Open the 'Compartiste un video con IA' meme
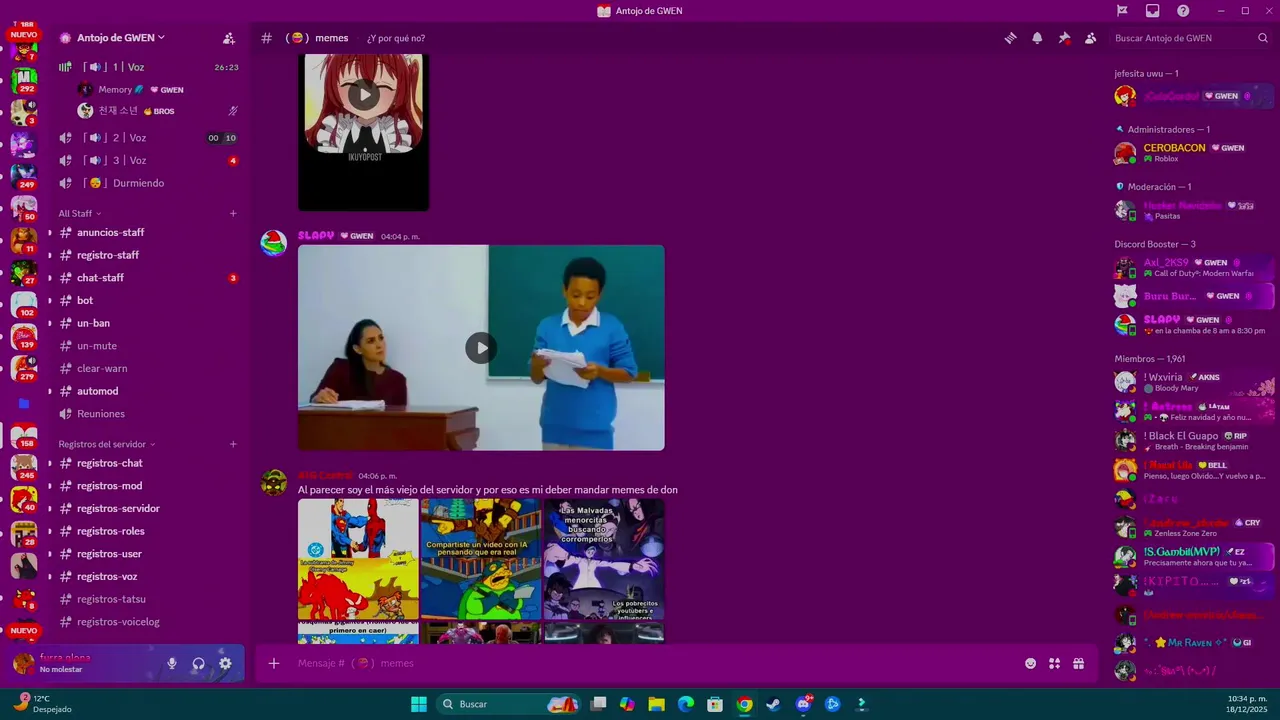 click(481, 559)
